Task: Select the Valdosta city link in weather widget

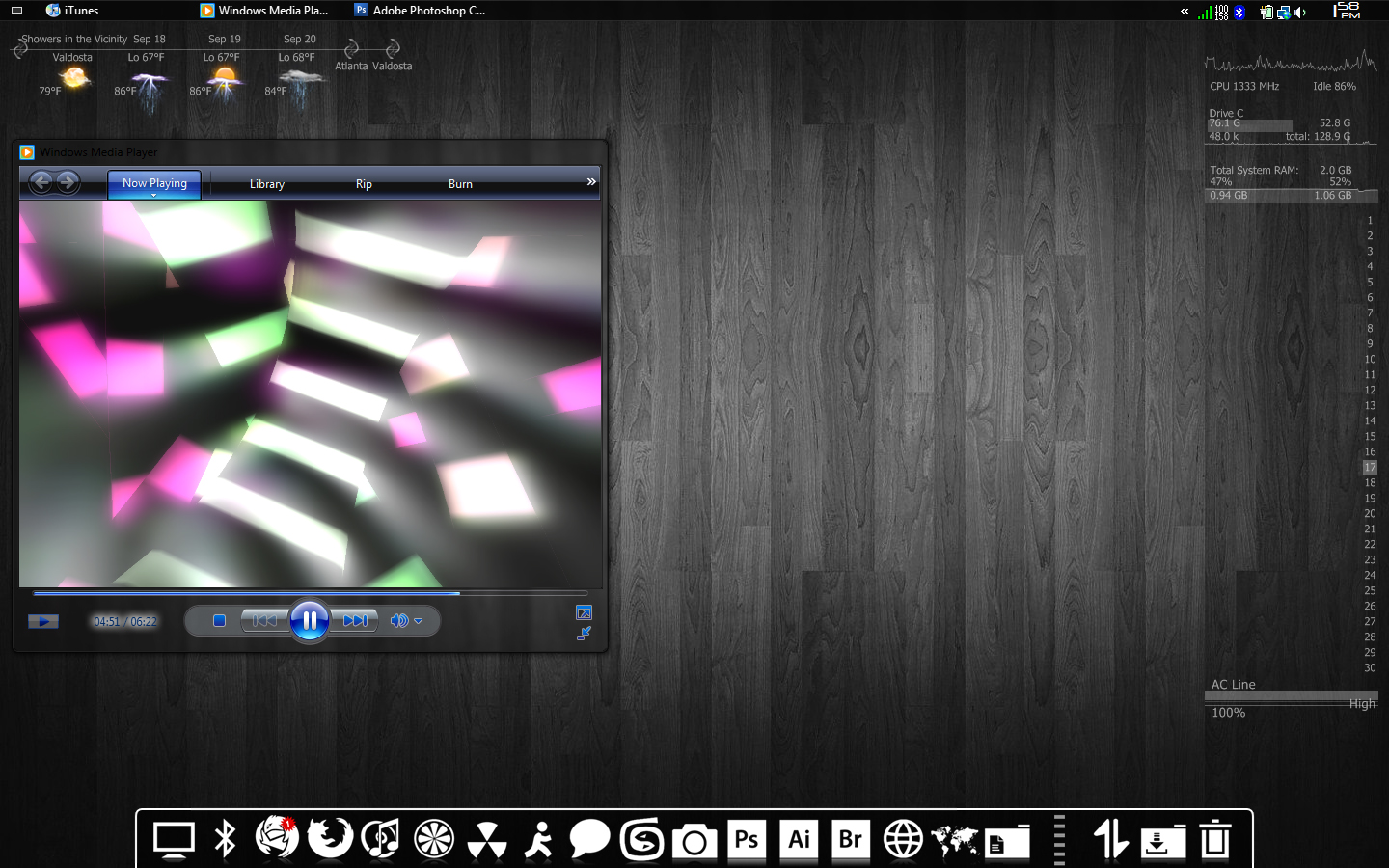Action: (393, 67)
